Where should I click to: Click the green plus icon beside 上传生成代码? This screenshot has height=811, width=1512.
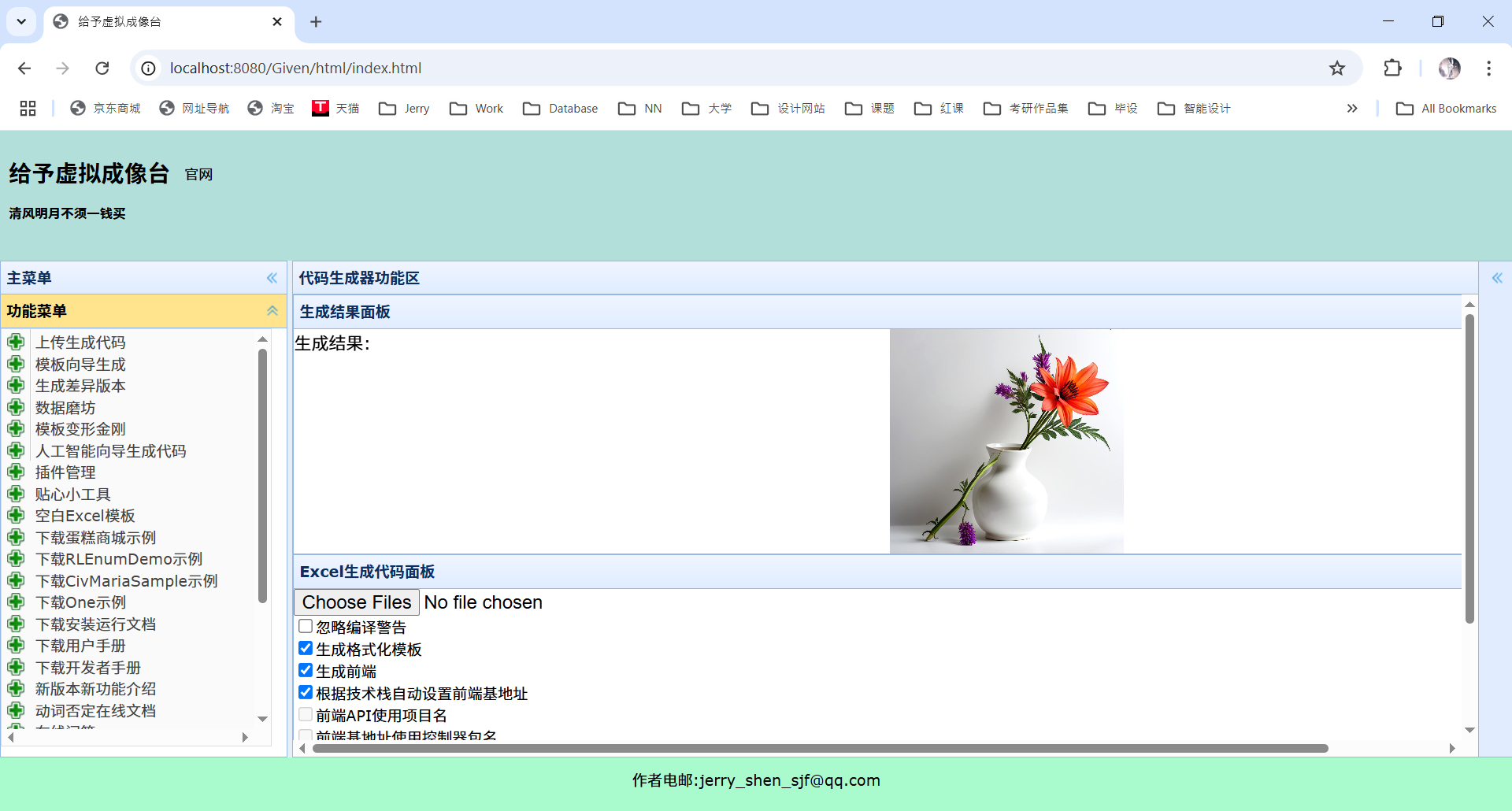[x=17, y=342]
